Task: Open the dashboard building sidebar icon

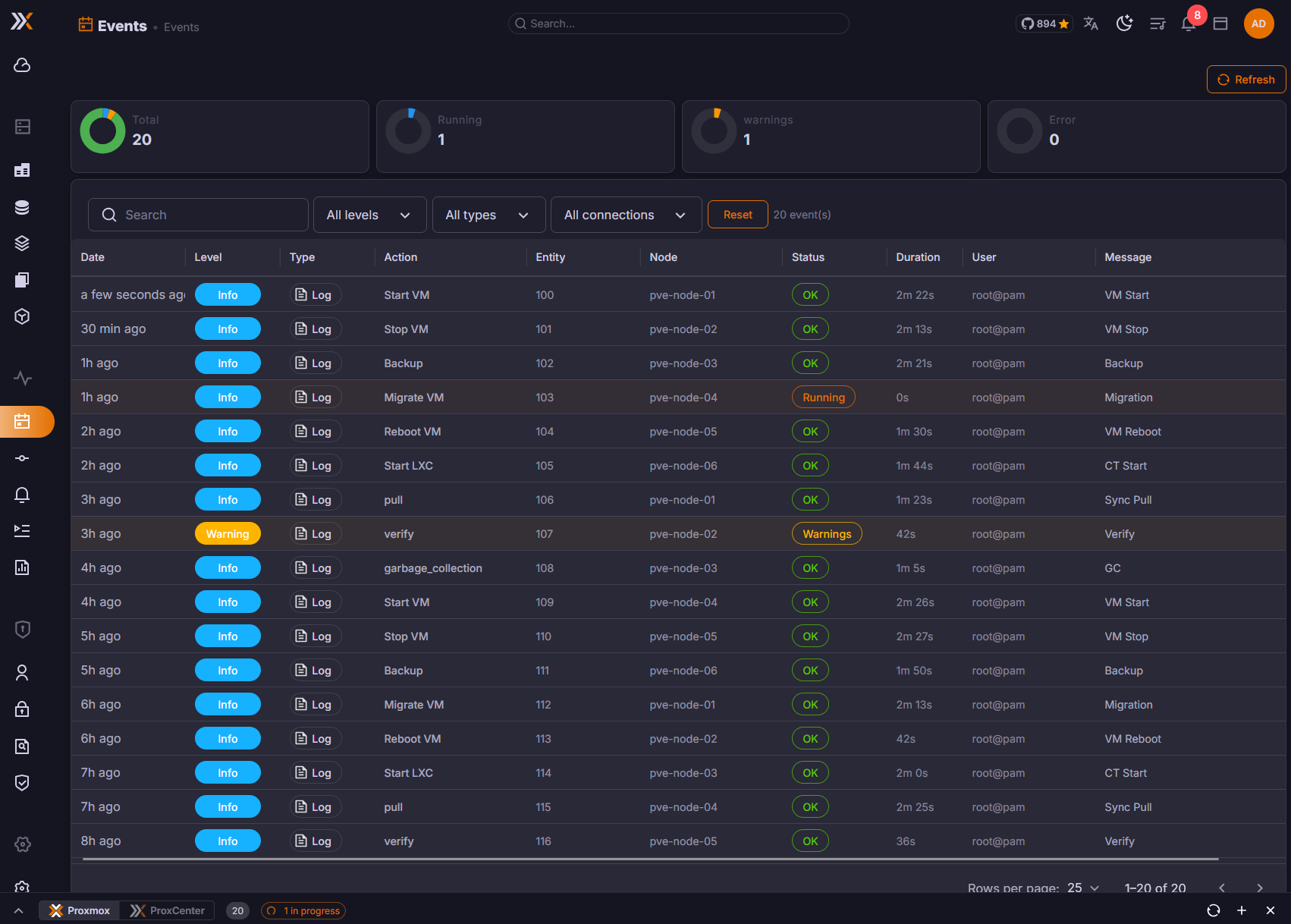Action: click(x=22, y=170)
